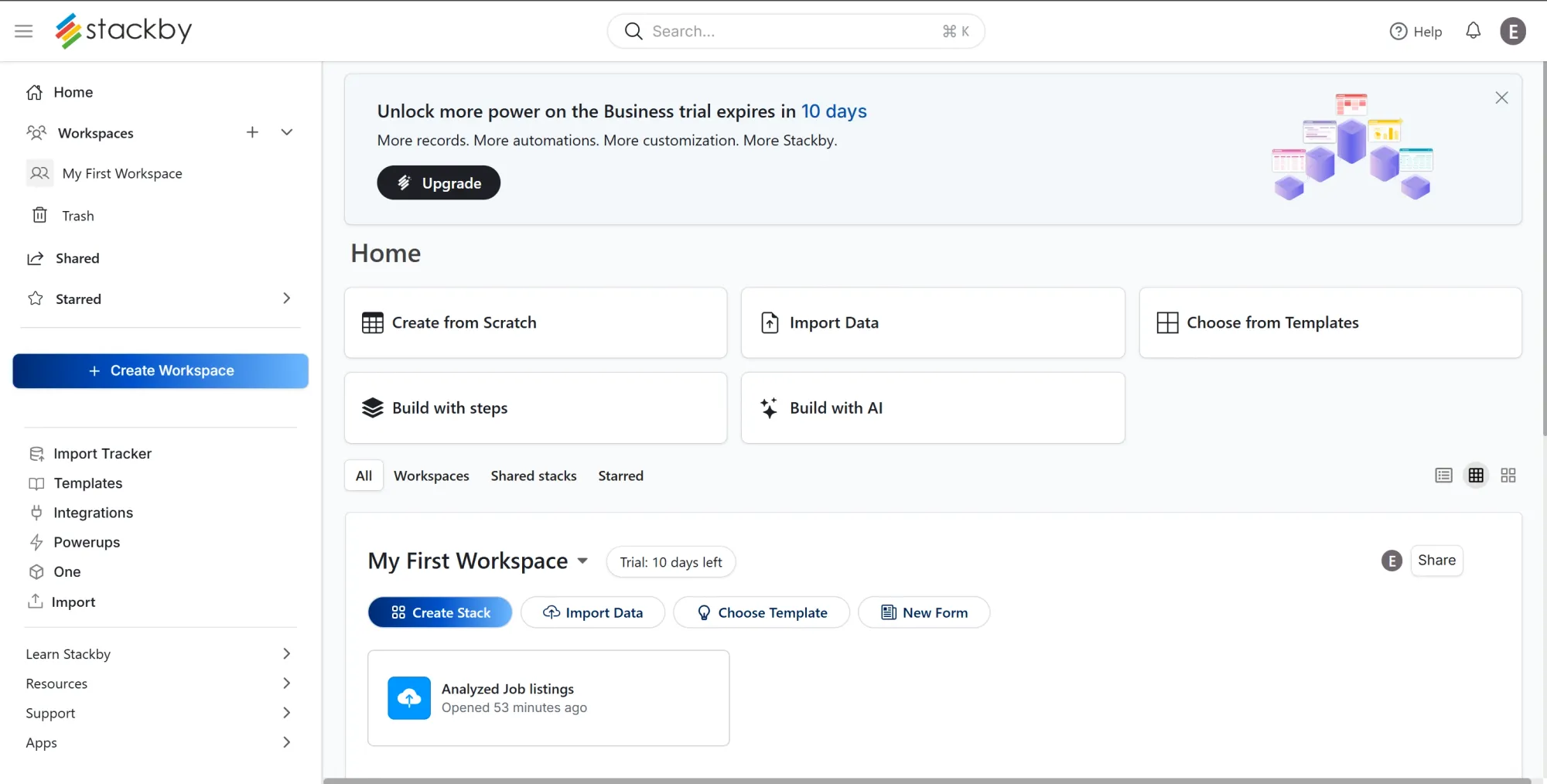Viewport: 1547px width, 784px height.
Task: Select the Shared stacks tab
Action: [x=534, y=476]
